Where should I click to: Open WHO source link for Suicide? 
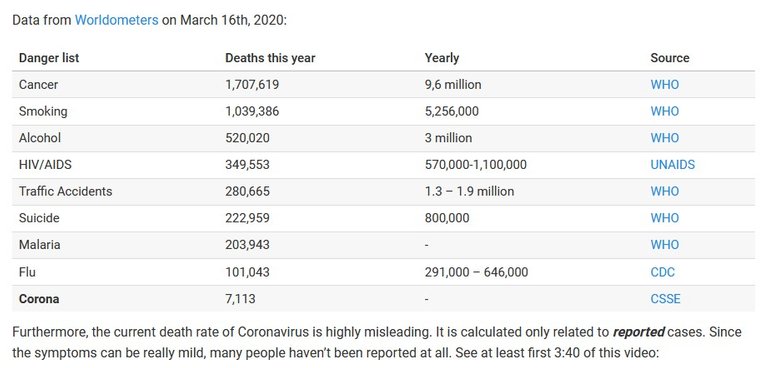(x=665, y=218)
